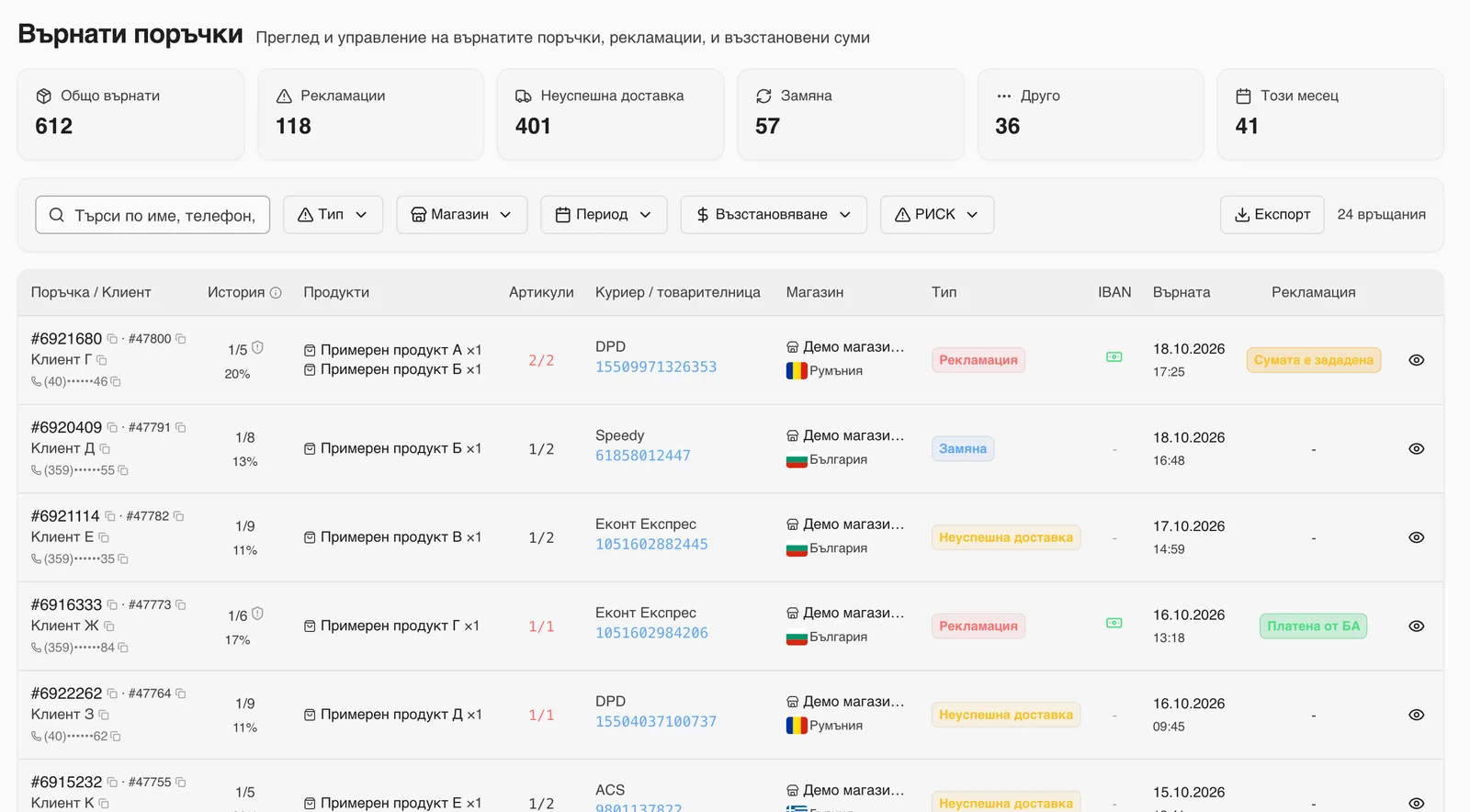Copy the name Клиент Ж

coord(108,626)
